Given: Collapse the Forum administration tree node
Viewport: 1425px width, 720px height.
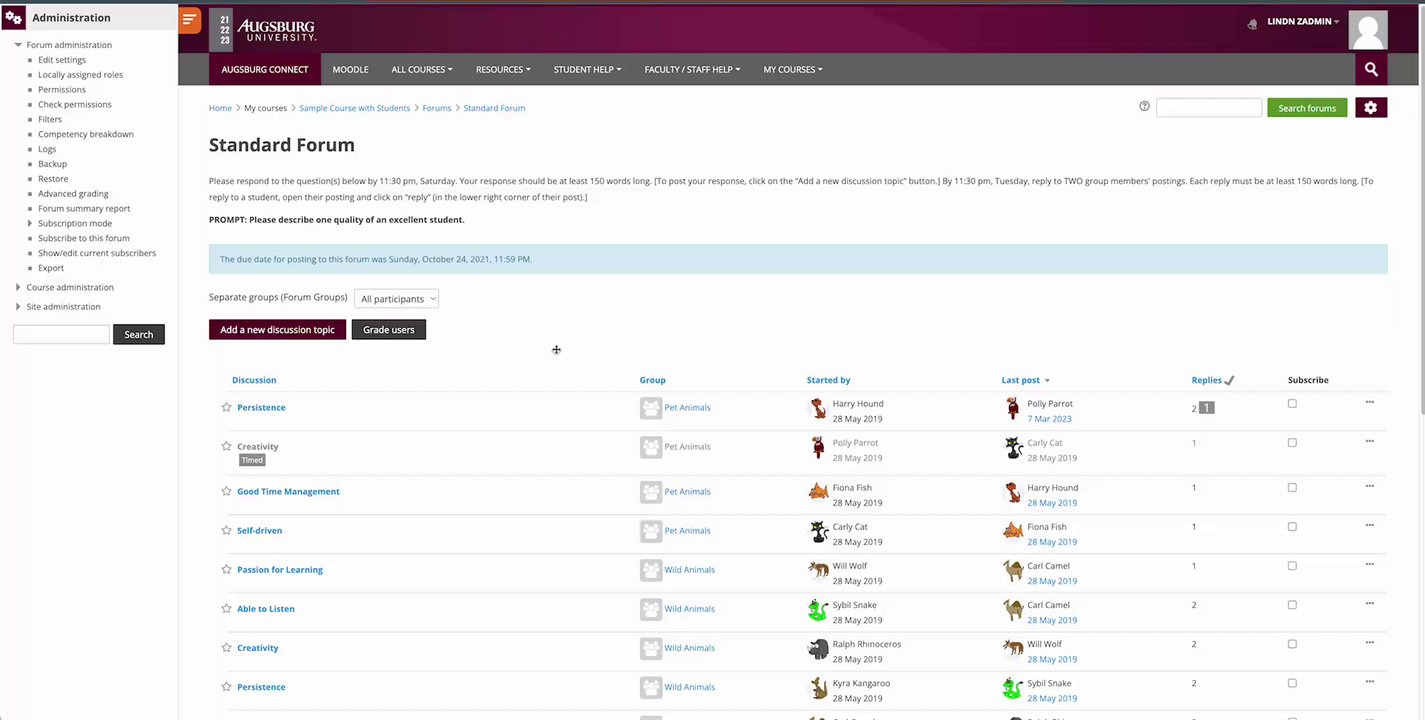Looking at the screenshot, I should point(18,45).
